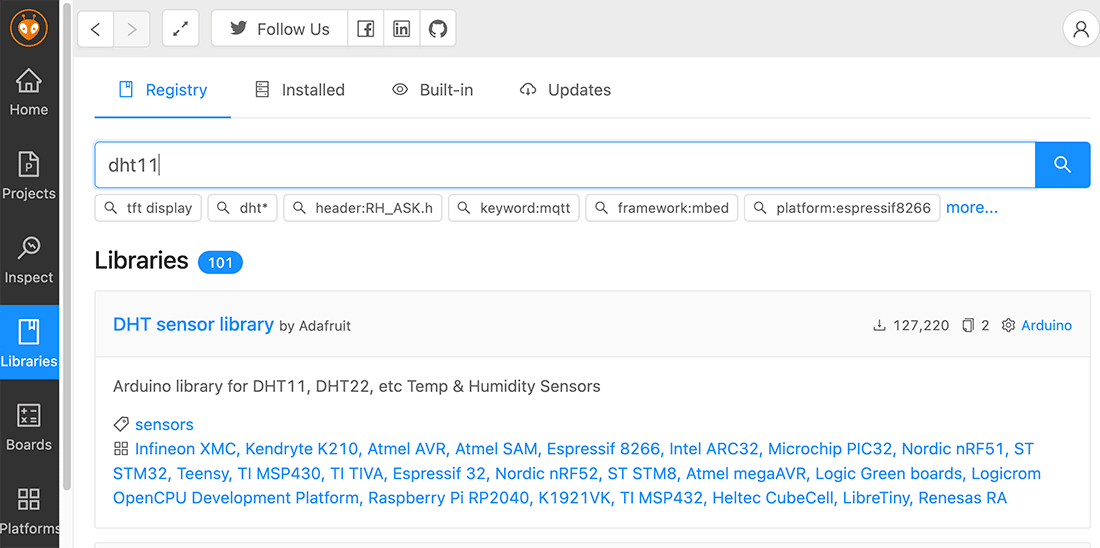The height and width of the screenshot is (548, 1100).
Task: Click the Follow Us Twitter button
Action: pos(279,29)
